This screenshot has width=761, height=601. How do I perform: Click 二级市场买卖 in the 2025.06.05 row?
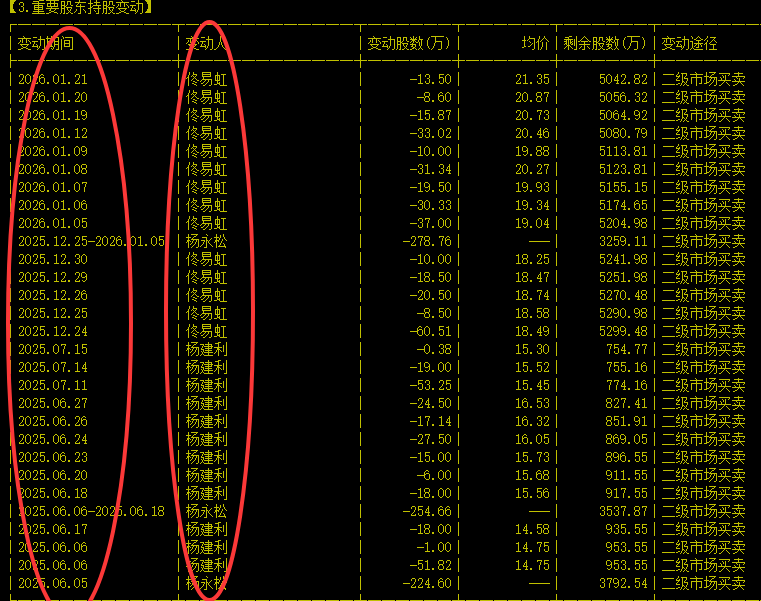[703, 583]
